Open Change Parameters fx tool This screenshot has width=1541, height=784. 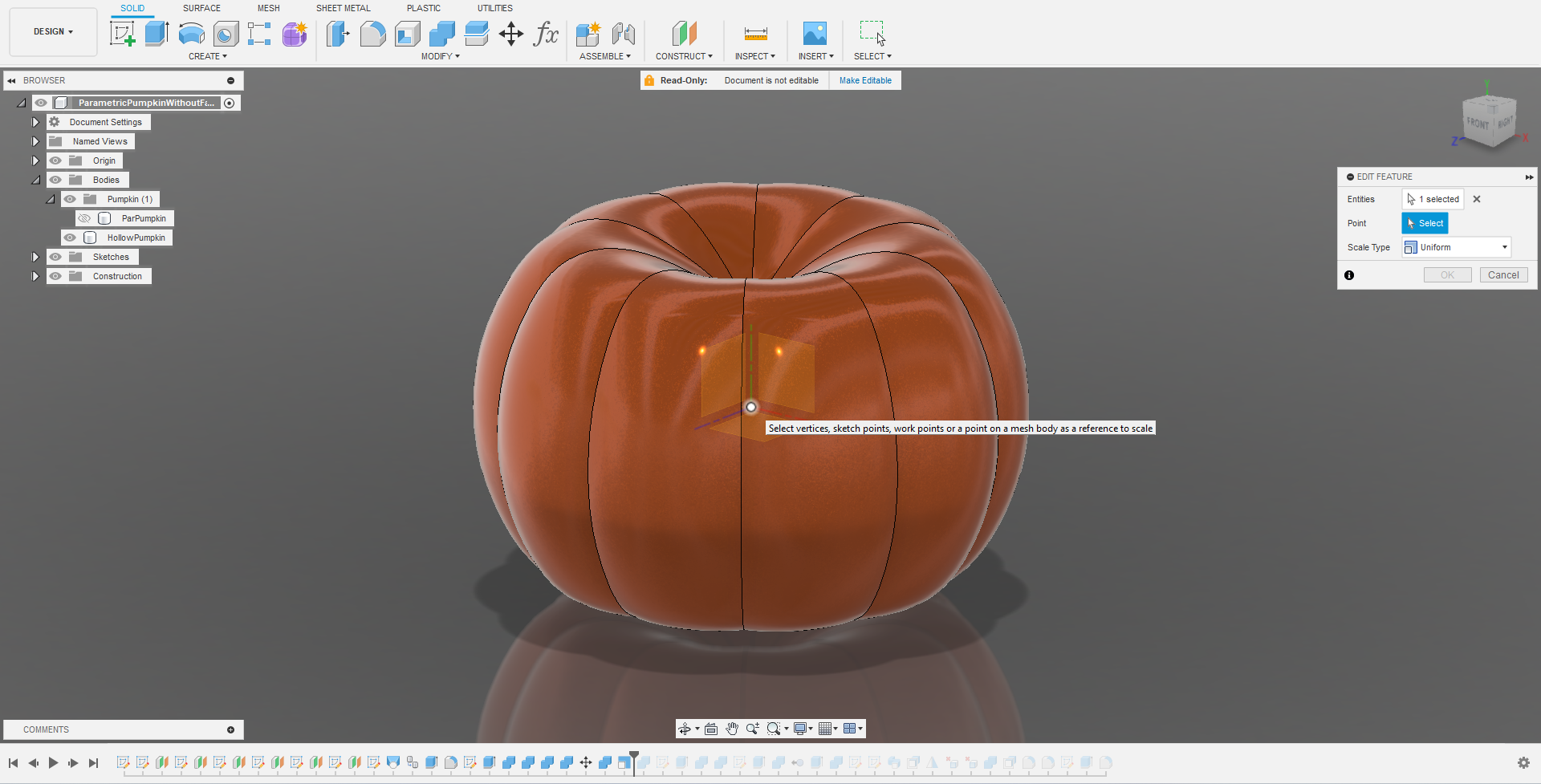click(x=546, y=34)
